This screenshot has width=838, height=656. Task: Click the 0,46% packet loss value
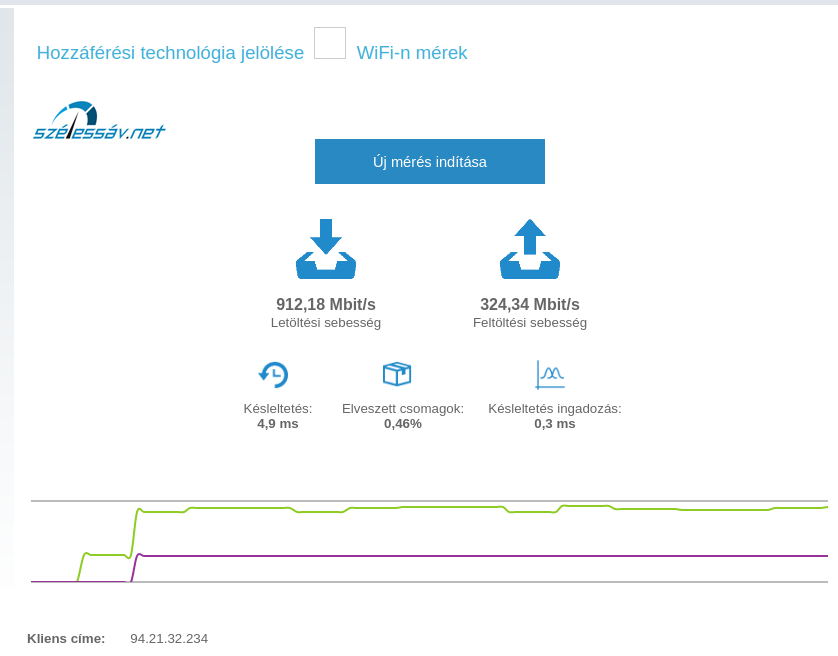(x=403, y=423)
